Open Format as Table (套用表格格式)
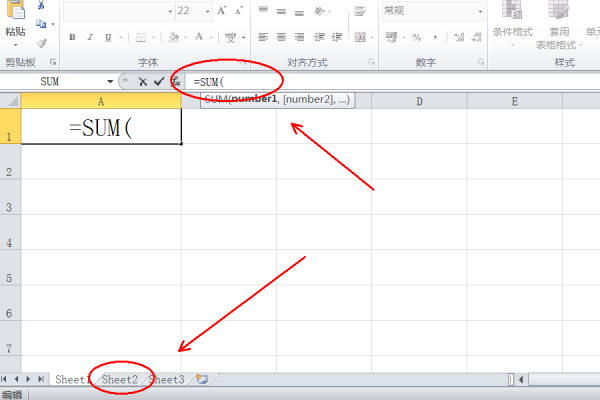Screen dimensions: 600x400 [559, 25]
